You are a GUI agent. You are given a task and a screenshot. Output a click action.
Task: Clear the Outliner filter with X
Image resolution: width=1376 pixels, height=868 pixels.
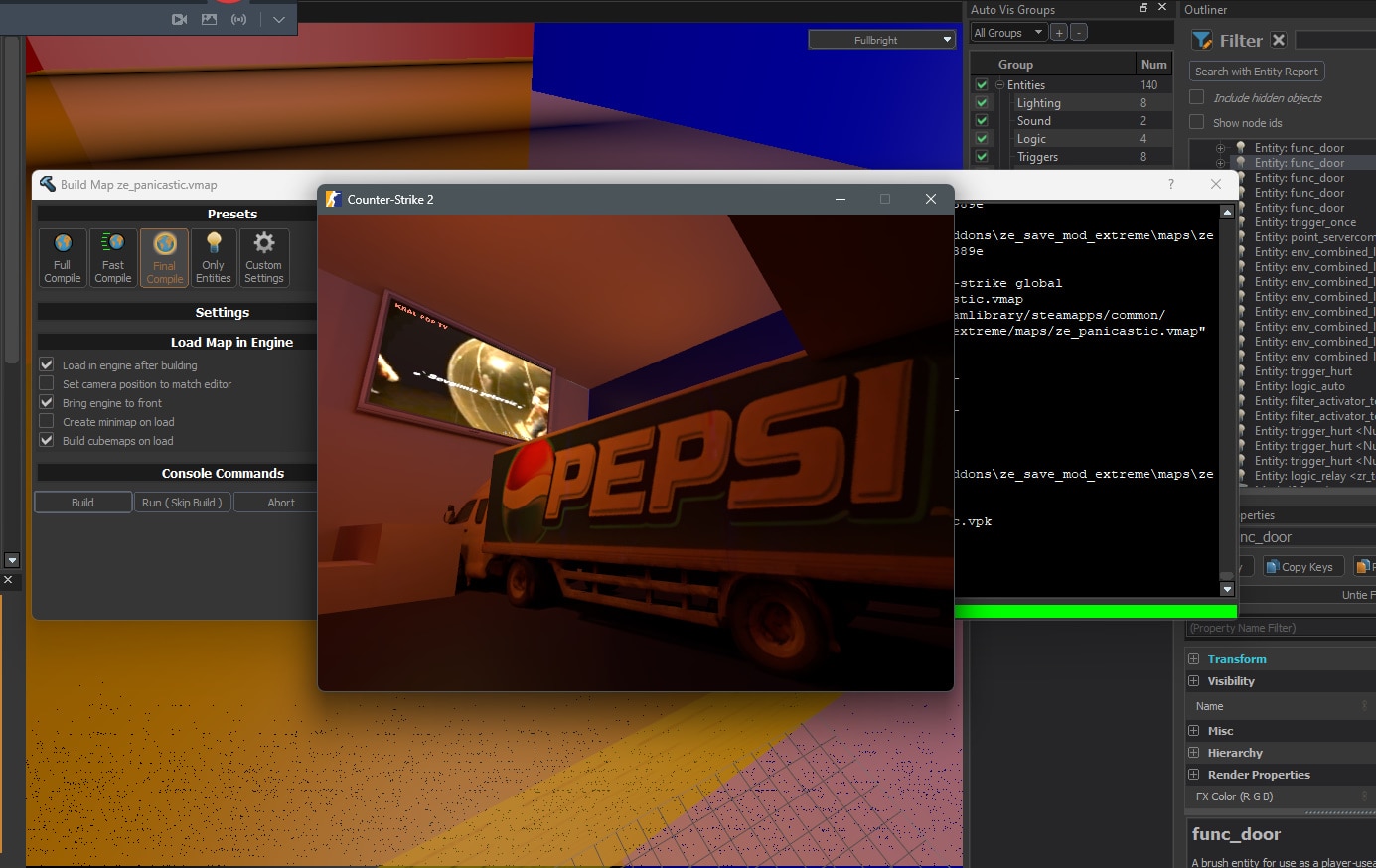(x=1279, y=40)
